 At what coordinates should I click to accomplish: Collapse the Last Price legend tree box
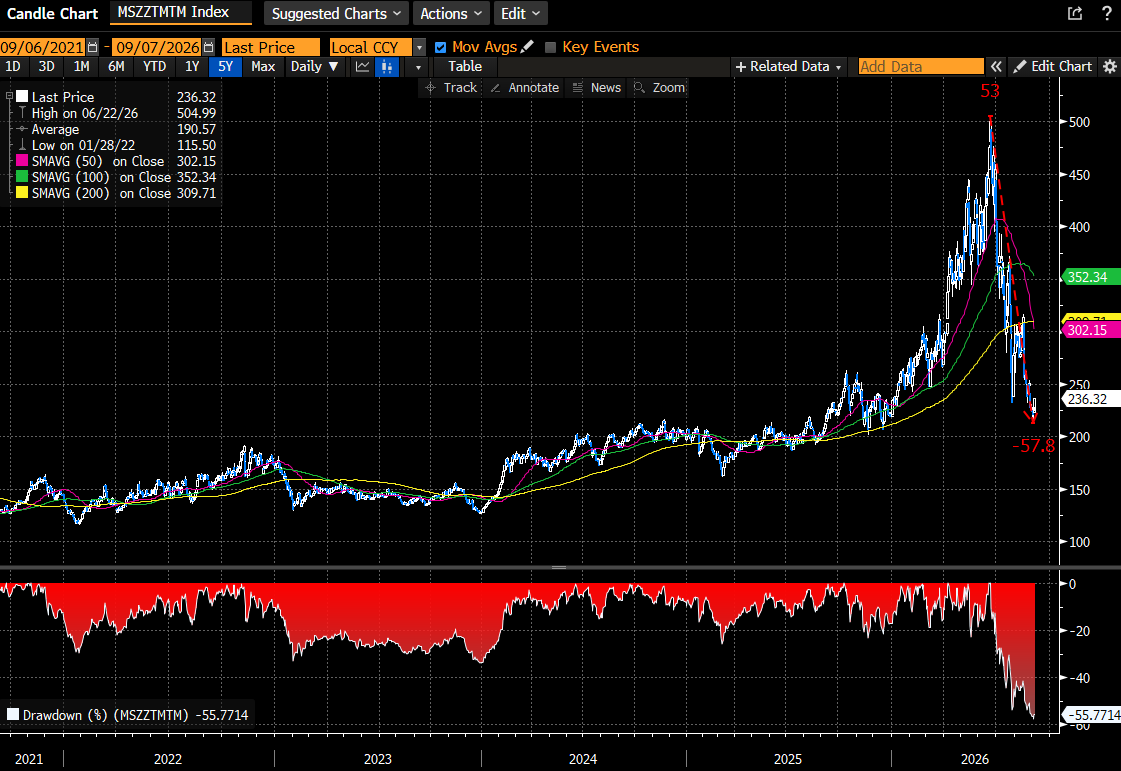pyautogui.click(x=9, y=96)
